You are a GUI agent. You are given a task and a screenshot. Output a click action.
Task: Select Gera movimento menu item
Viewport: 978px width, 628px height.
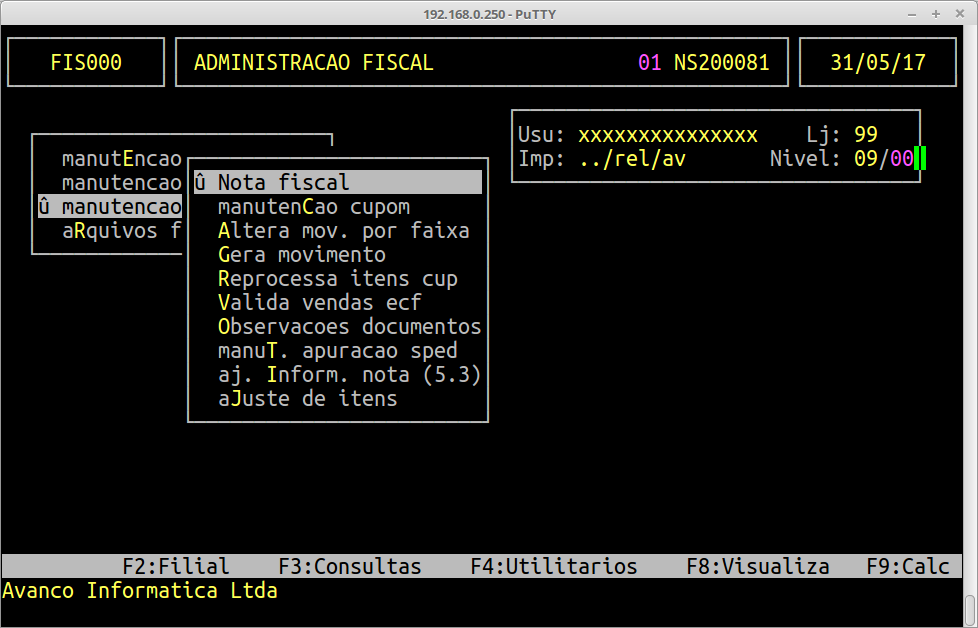[301, 255]
